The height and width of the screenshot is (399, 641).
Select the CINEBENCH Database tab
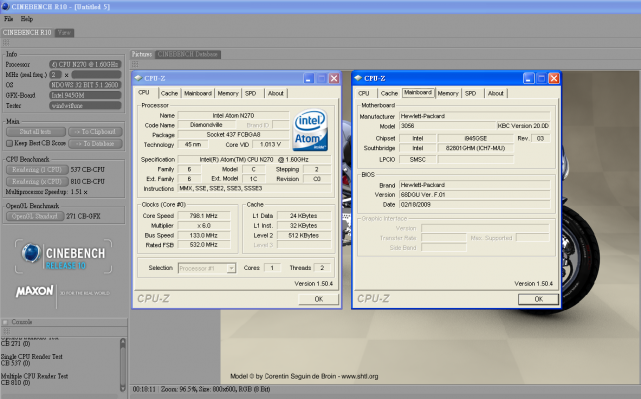188,54
